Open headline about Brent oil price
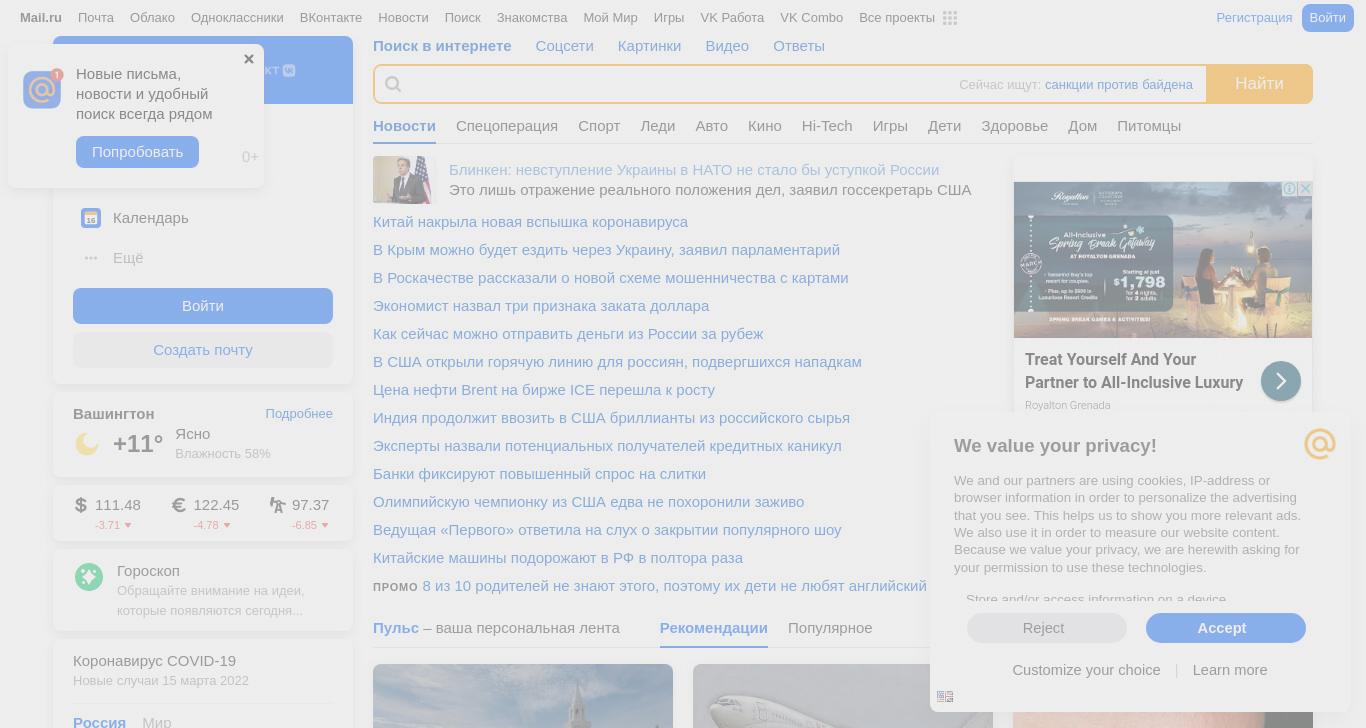This screenshot has height=728, width=1366. click(544, 390)
